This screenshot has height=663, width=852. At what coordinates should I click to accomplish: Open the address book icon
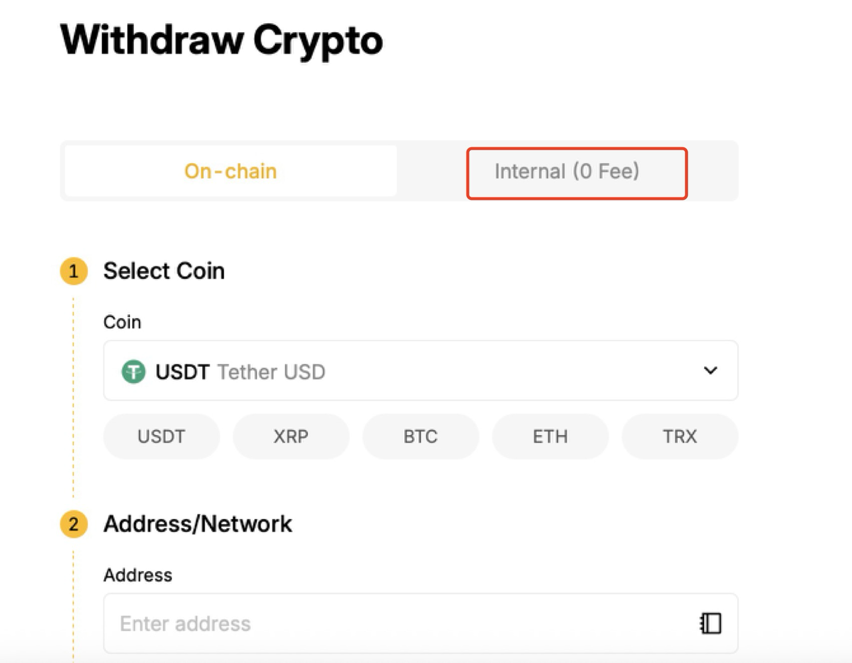[x=710, y=623]
